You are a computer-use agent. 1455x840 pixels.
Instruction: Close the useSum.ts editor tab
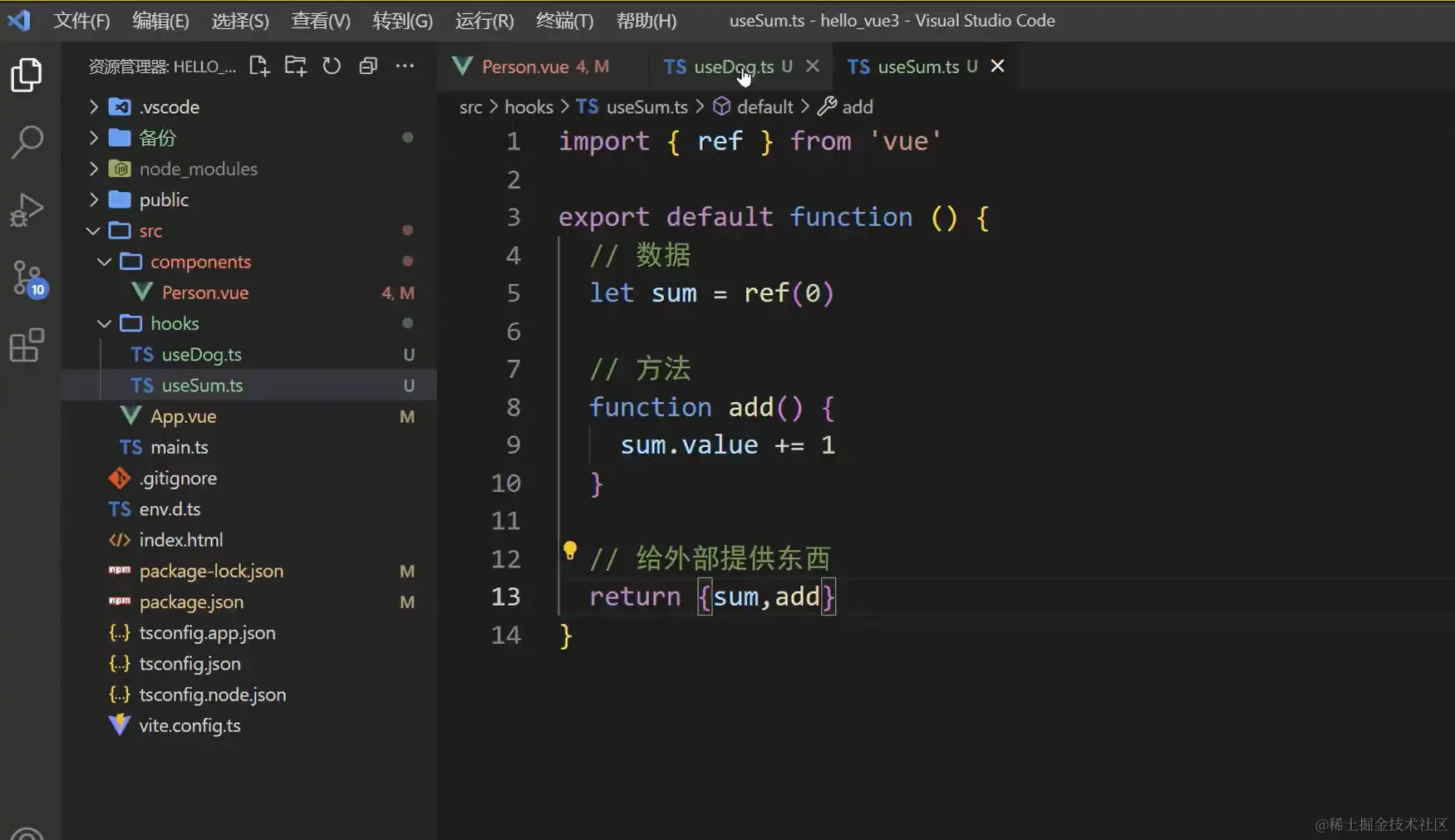997,66
